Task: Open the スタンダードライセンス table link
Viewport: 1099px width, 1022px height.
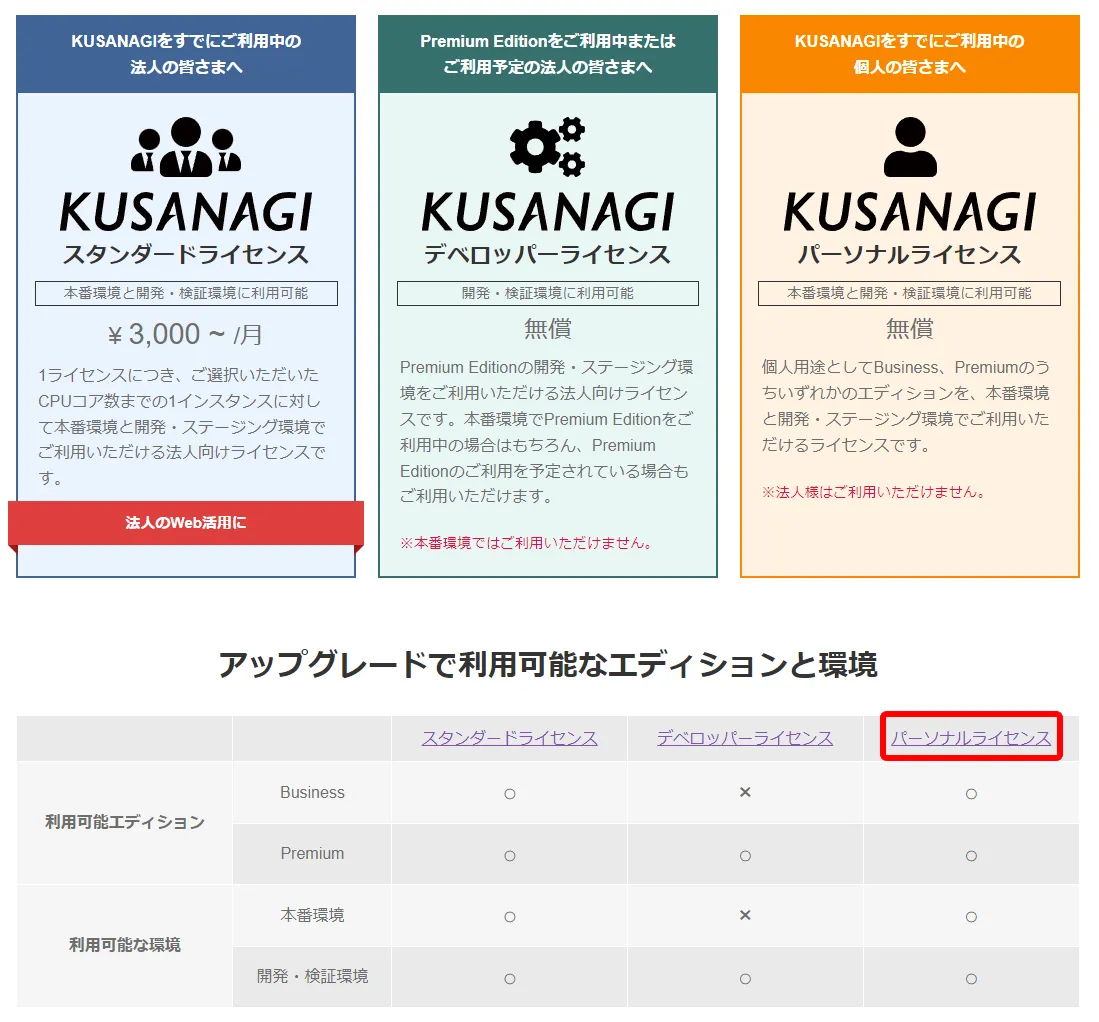Action: [x=510, y=738]
